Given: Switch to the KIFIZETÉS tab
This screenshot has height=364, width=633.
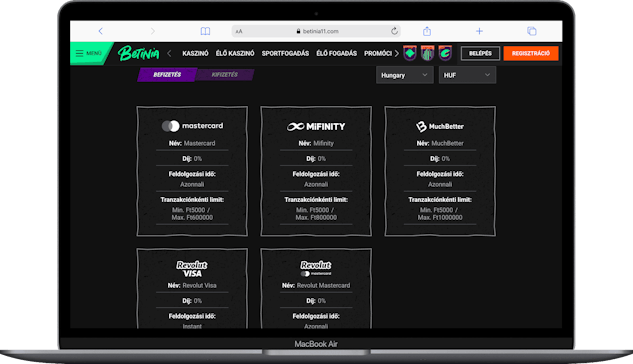Looking at the screenshot, I should coord(225,75).
